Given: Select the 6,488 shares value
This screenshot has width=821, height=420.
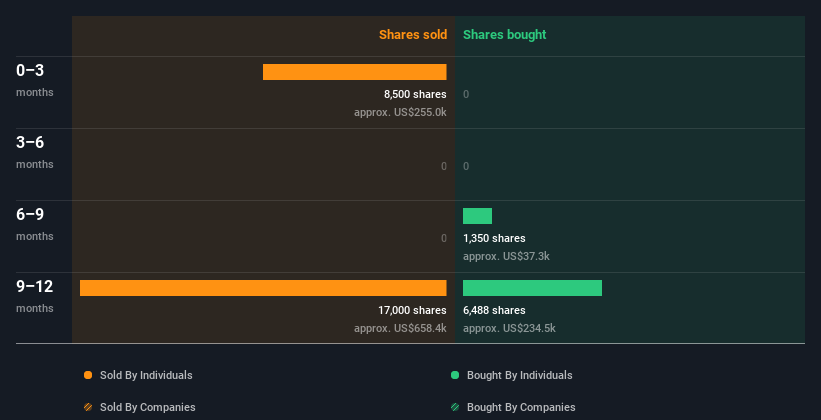Looking at the screenshot, I should 494,310.
